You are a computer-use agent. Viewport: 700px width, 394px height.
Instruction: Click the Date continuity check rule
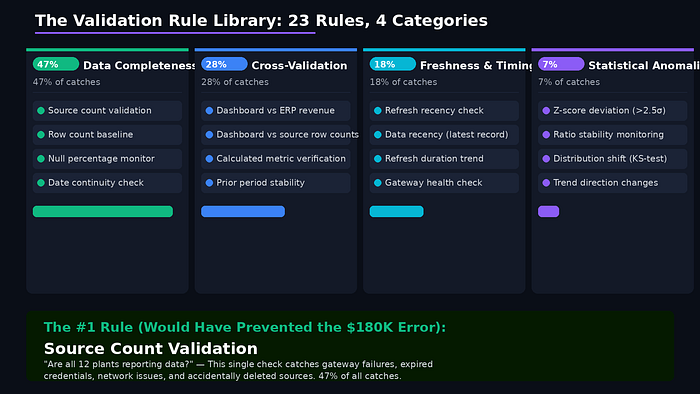click(107, 183)
